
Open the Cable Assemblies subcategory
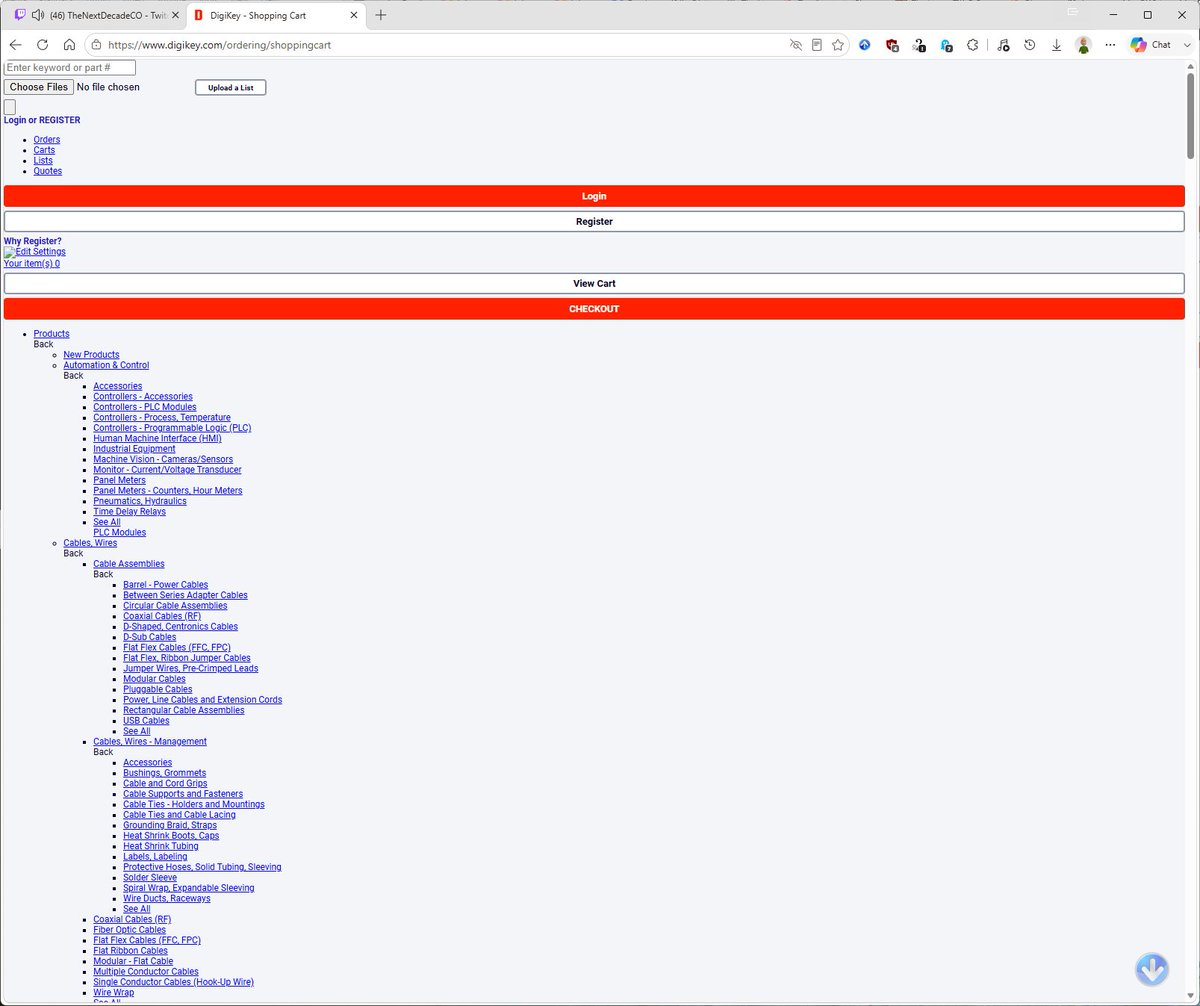pyautogui.click(x=129, y=564)
